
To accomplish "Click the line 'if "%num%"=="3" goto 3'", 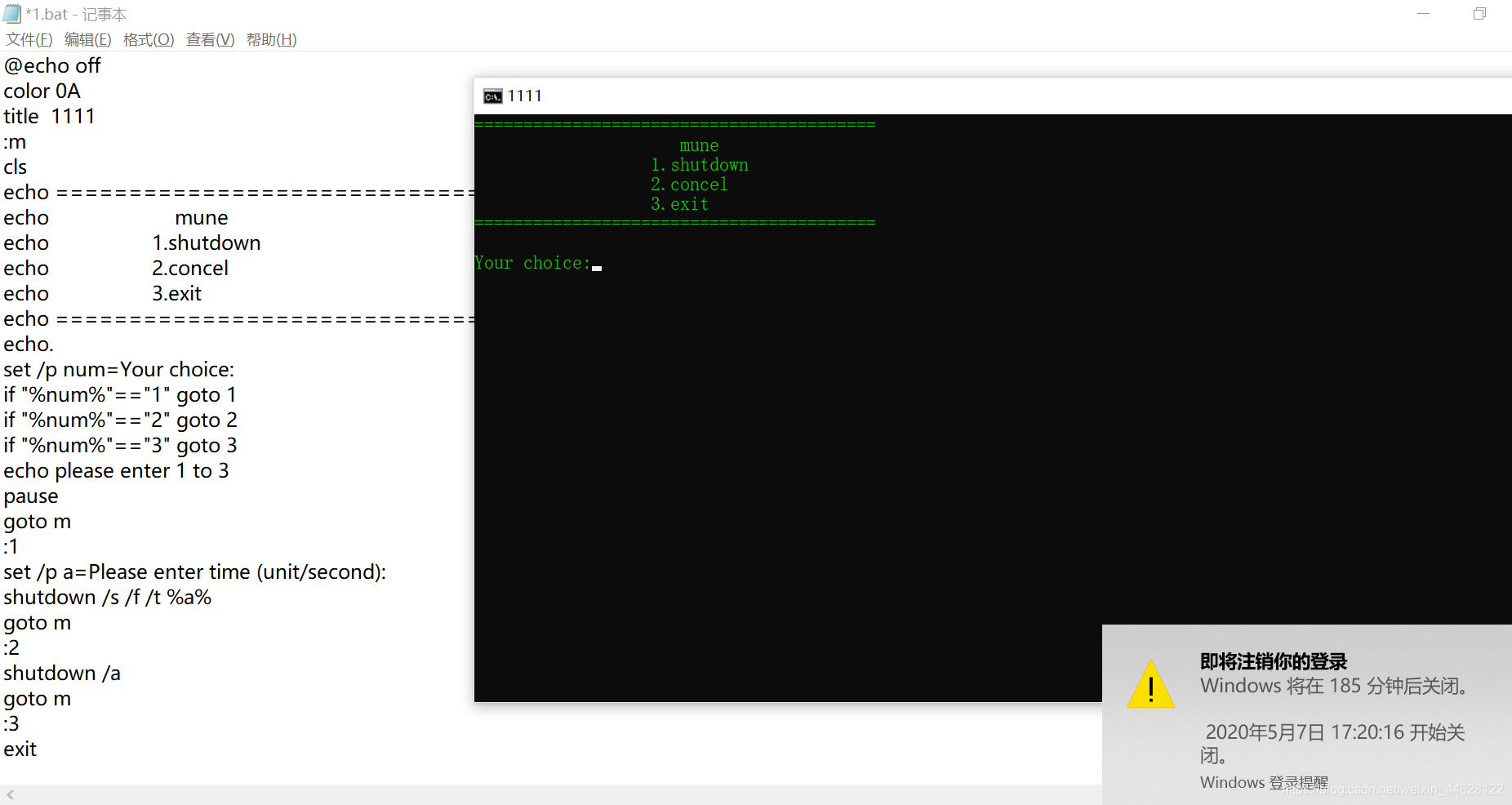I will (120, 445).
